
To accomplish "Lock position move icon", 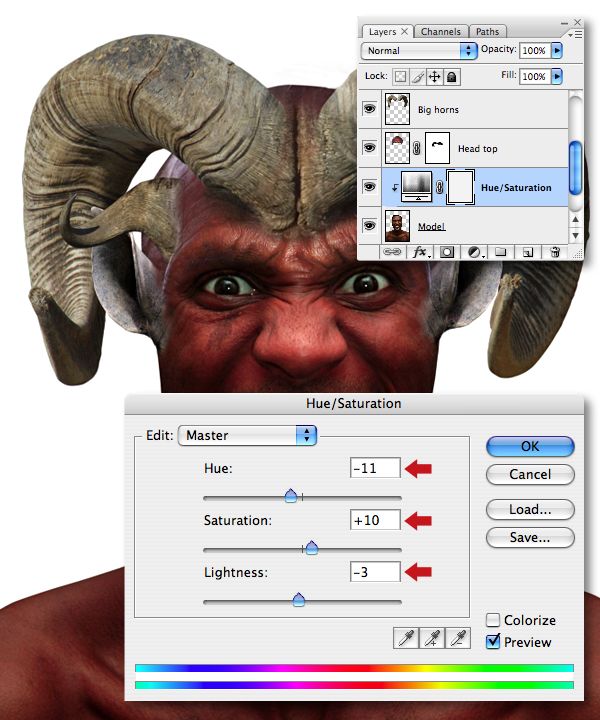I will coord(434,77).
